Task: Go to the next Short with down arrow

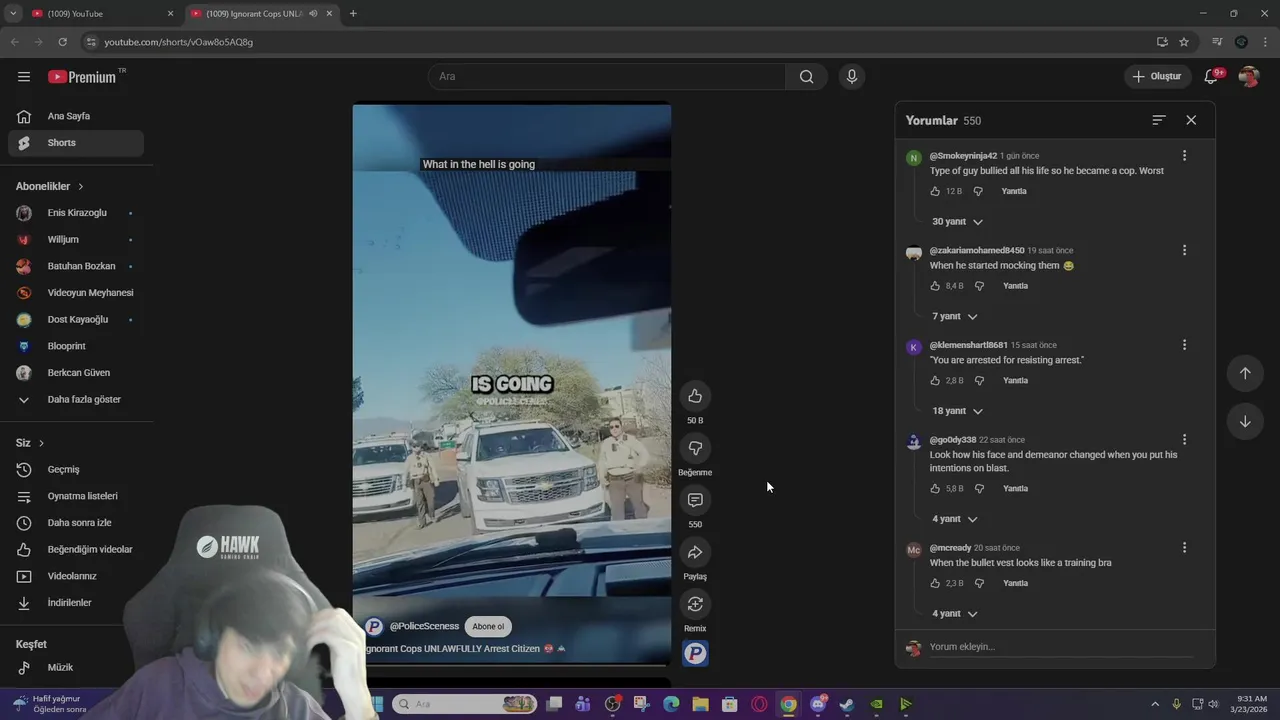Action: coord(1245,421)
